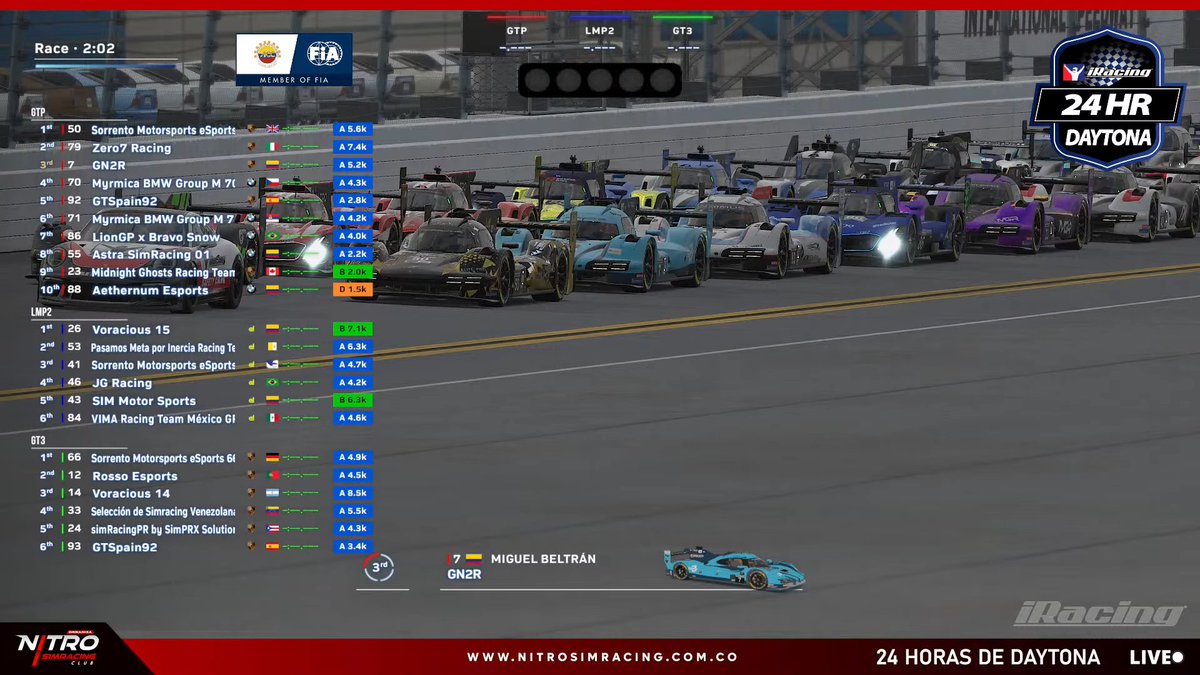Screen dimensions: 1200x675
Task: Click the BMW logo on Aethernum Esports row
Action: point(251,290)
